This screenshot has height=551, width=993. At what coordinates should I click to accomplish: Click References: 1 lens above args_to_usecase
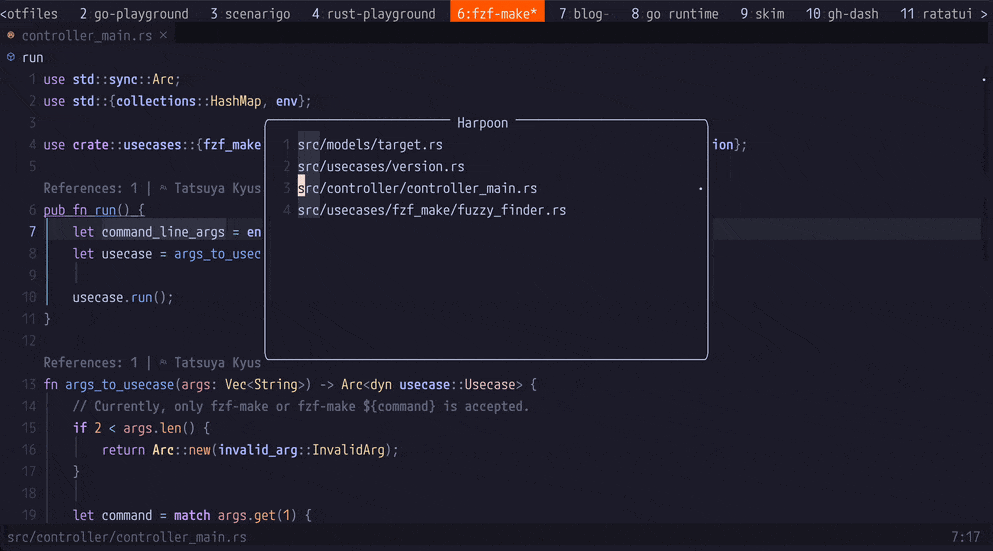tap(90, 363)
